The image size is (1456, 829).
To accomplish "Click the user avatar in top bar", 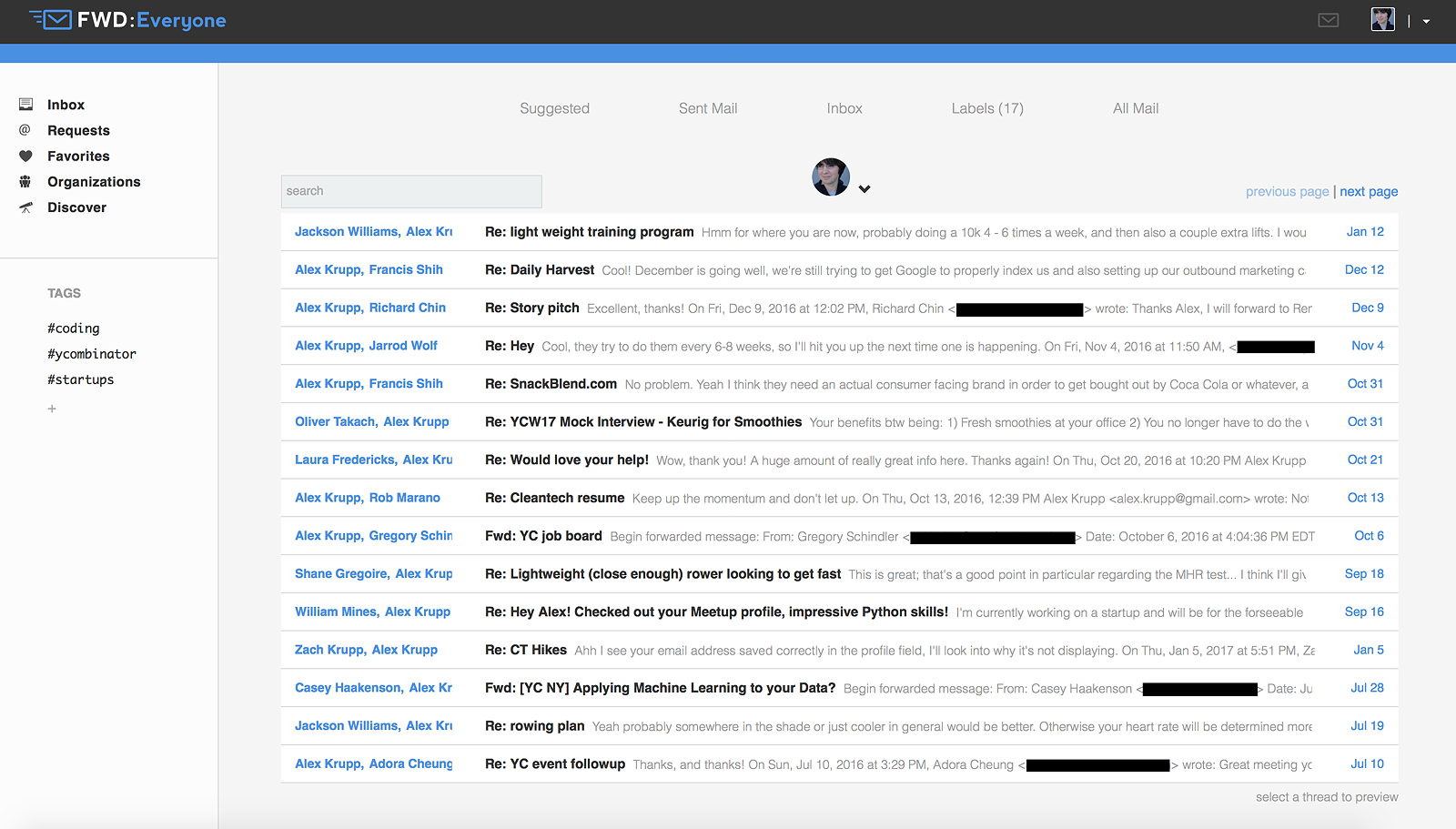I will (1382, 19).
